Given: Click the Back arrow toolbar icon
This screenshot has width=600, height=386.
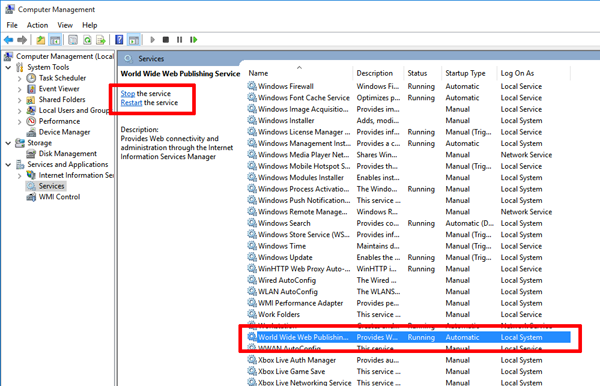Looking at the screenshot, I should (8, 40).
